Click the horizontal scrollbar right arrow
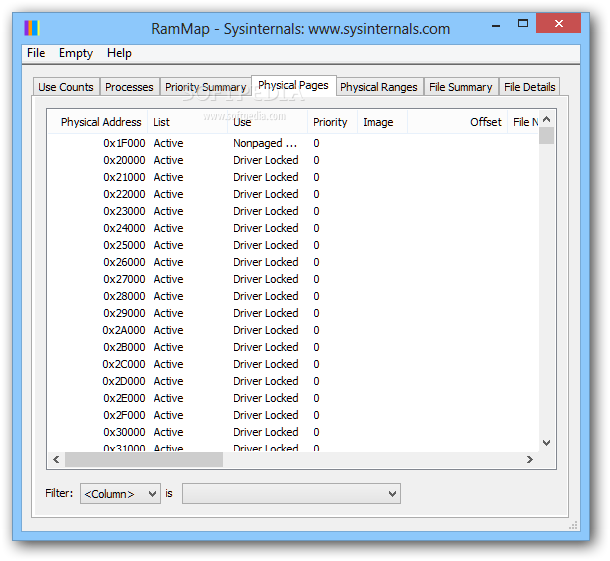This screenshot has width=610, height=561. pos(530,459)
